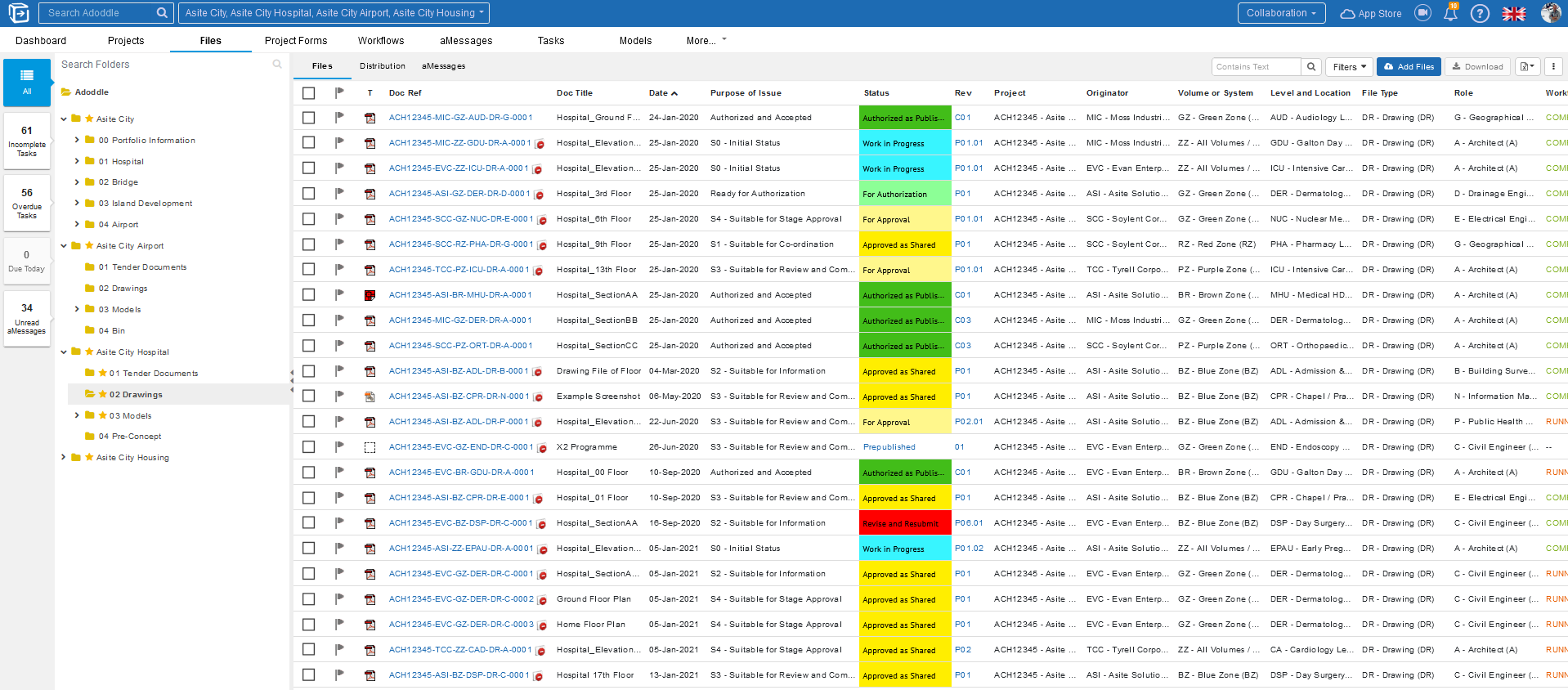Tick checkbox for Hospital_01 Floor row
Viewport: 1568px width, 690px height.
click(309, 498)
